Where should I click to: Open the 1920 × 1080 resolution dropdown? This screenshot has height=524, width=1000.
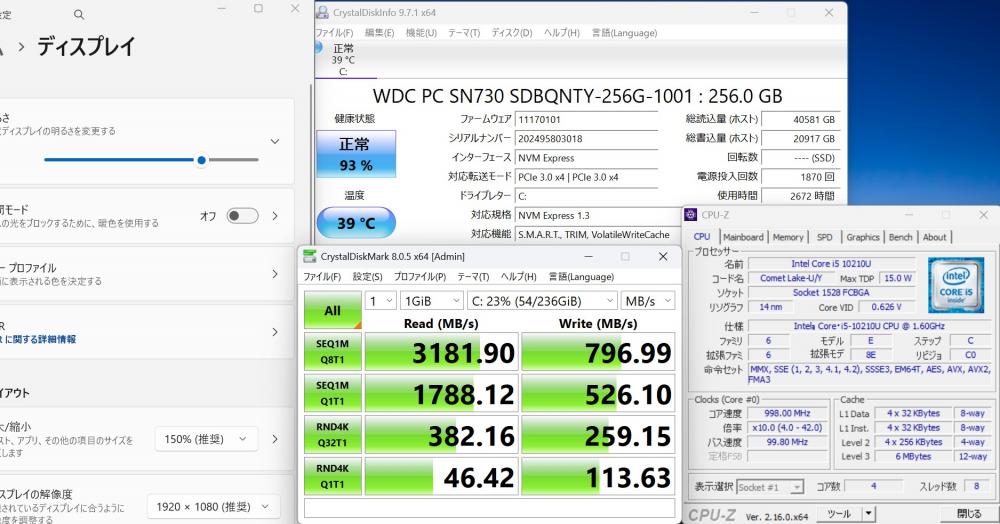[x=213, y=507]
